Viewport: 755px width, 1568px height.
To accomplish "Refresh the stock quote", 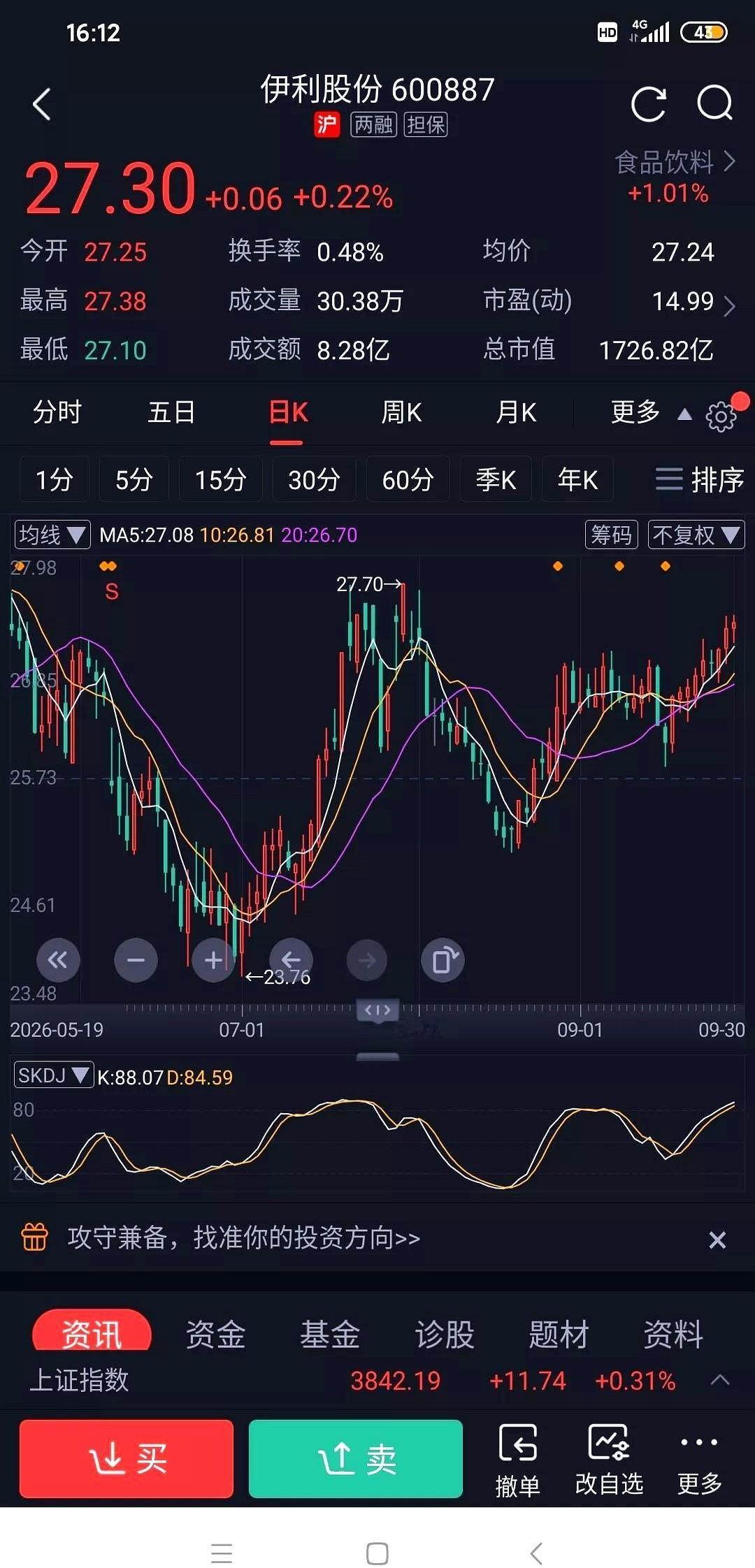I will [x=648, y=104].
